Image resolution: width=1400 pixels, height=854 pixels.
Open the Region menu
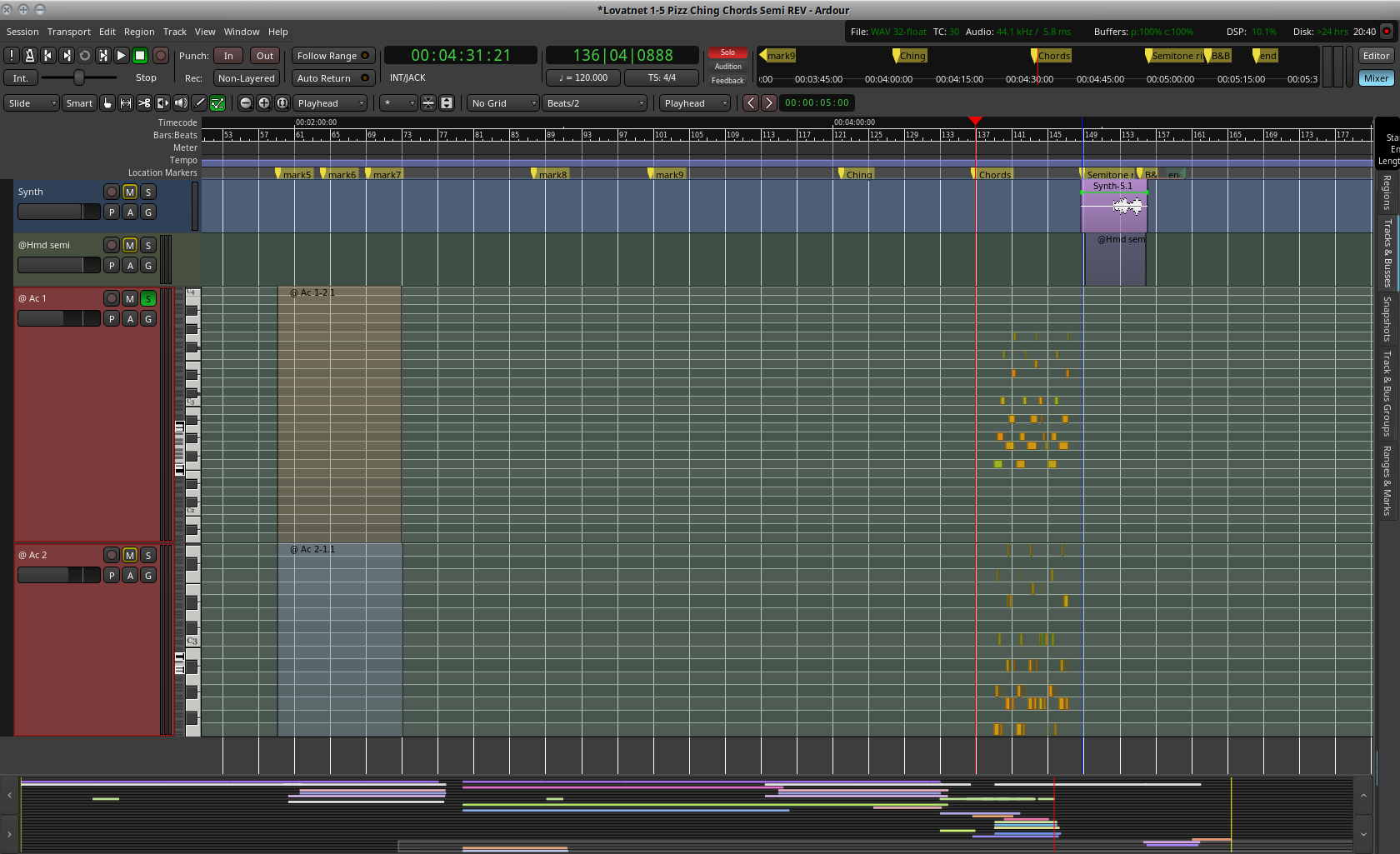pos(139,32)
